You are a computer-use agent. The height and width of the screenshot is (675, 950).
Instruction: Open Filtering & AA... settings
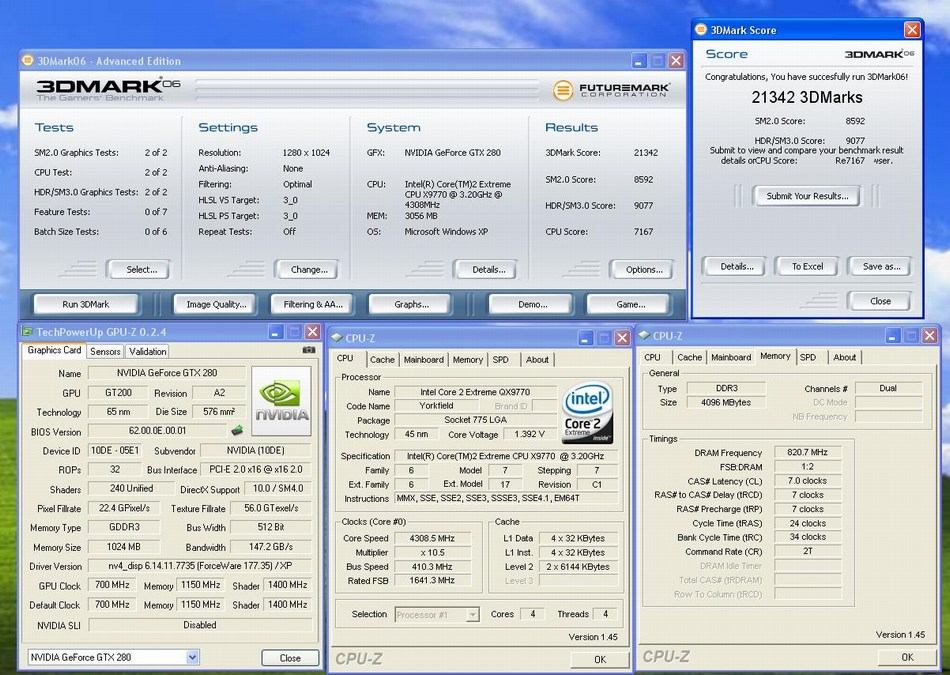click(313, 304)
